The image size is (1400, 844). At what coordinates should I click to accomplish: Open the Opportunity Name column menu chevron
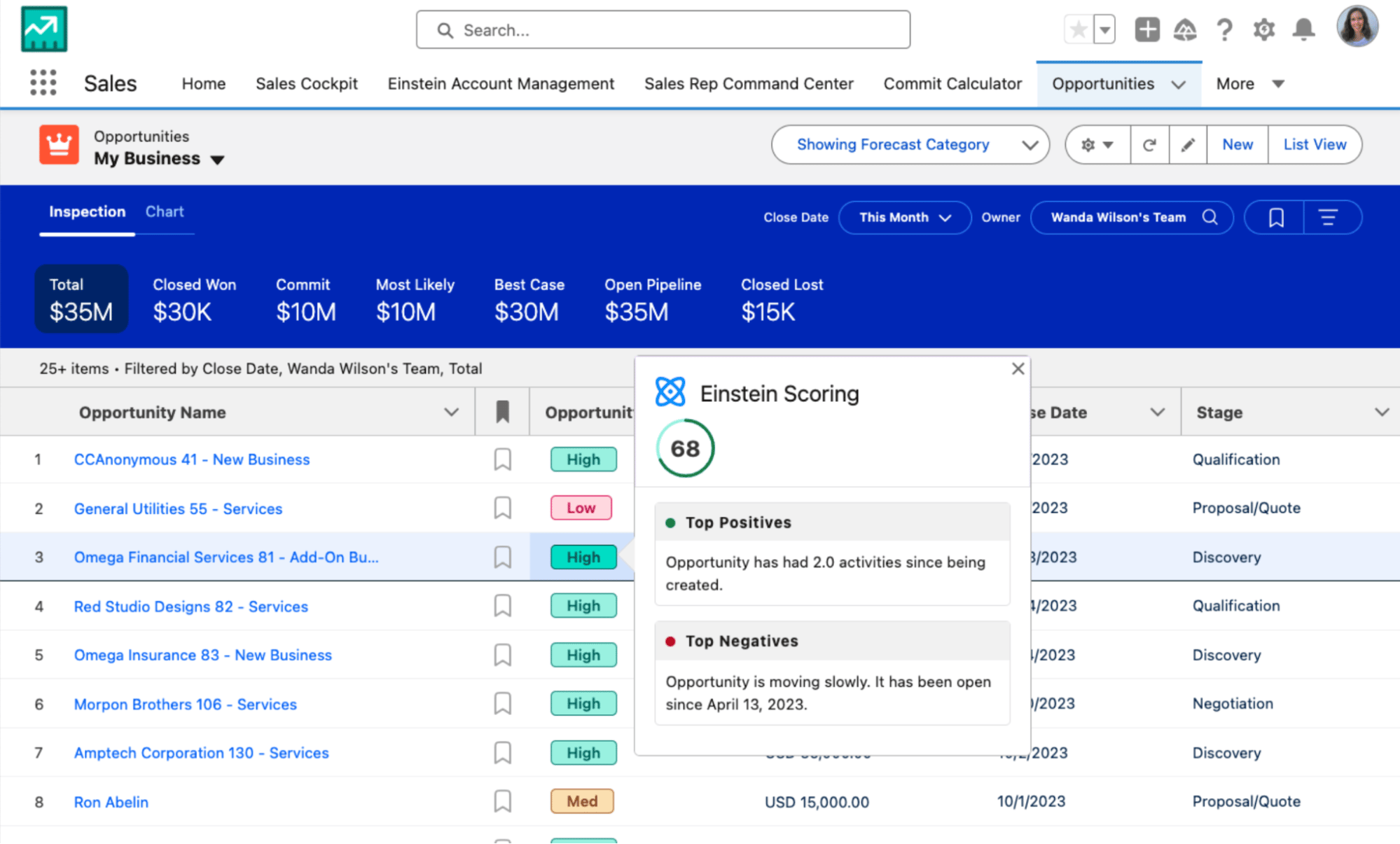(451, 412)
